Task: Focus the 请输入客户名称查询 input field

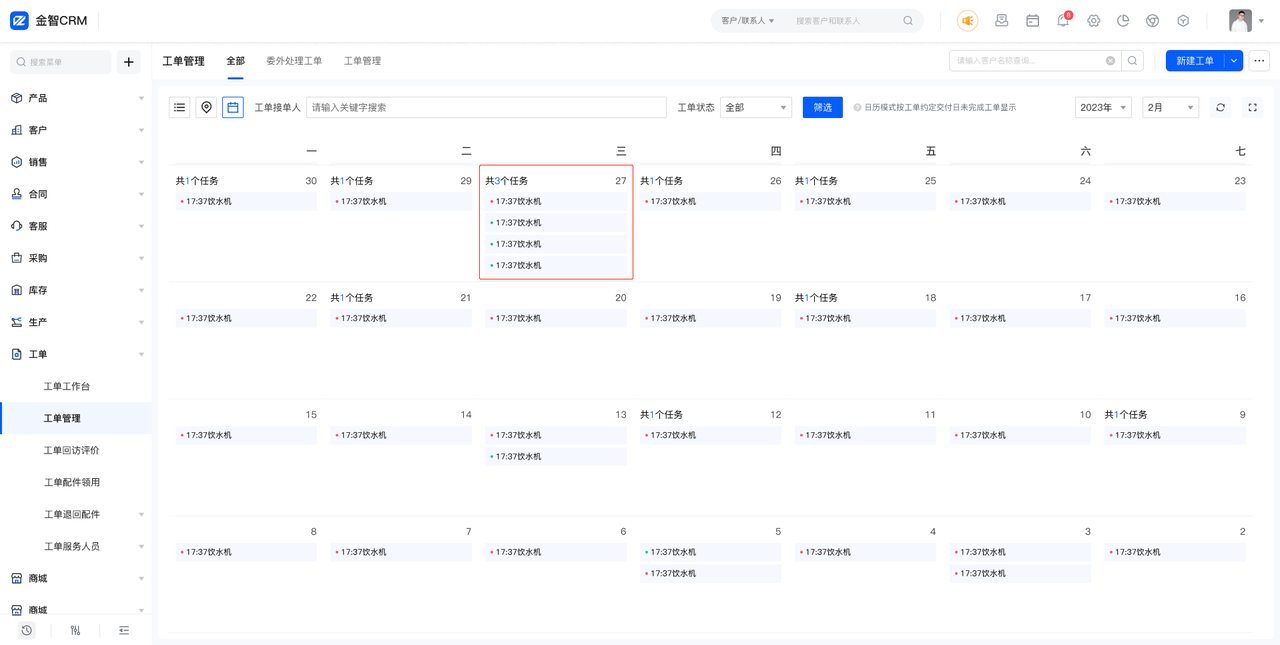Action: [1035, 61]
